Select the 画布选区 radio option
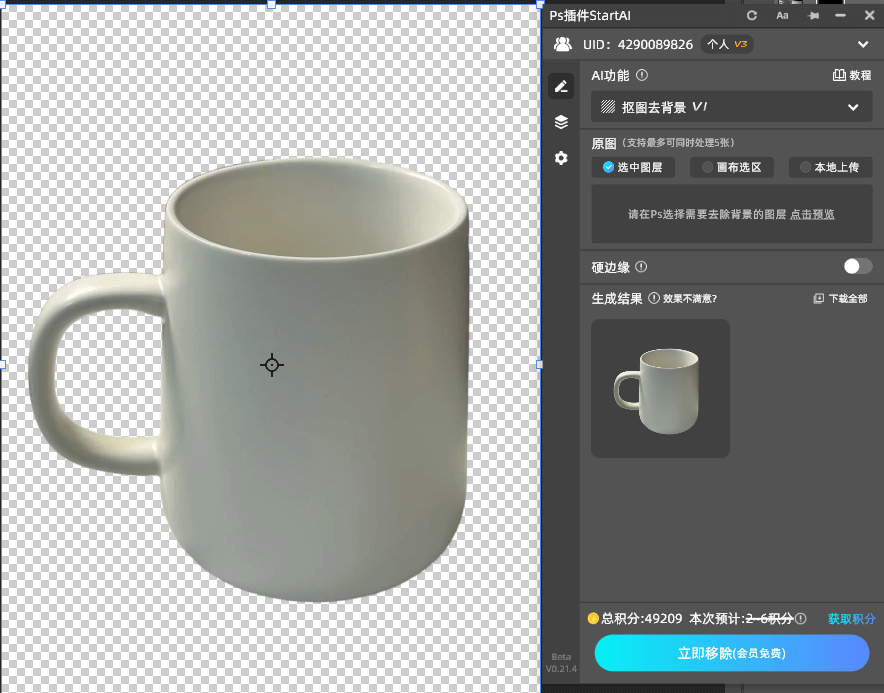884x693 pixels. click(x=731, y=167)
